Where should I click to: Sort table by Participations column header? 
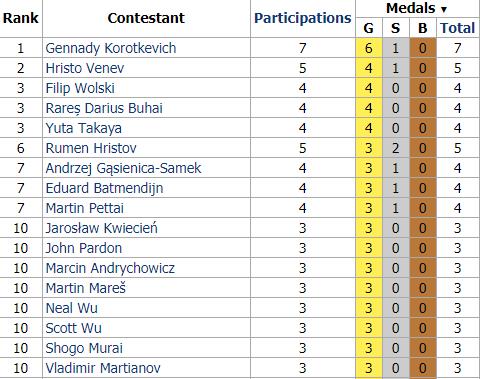(303, 18)
